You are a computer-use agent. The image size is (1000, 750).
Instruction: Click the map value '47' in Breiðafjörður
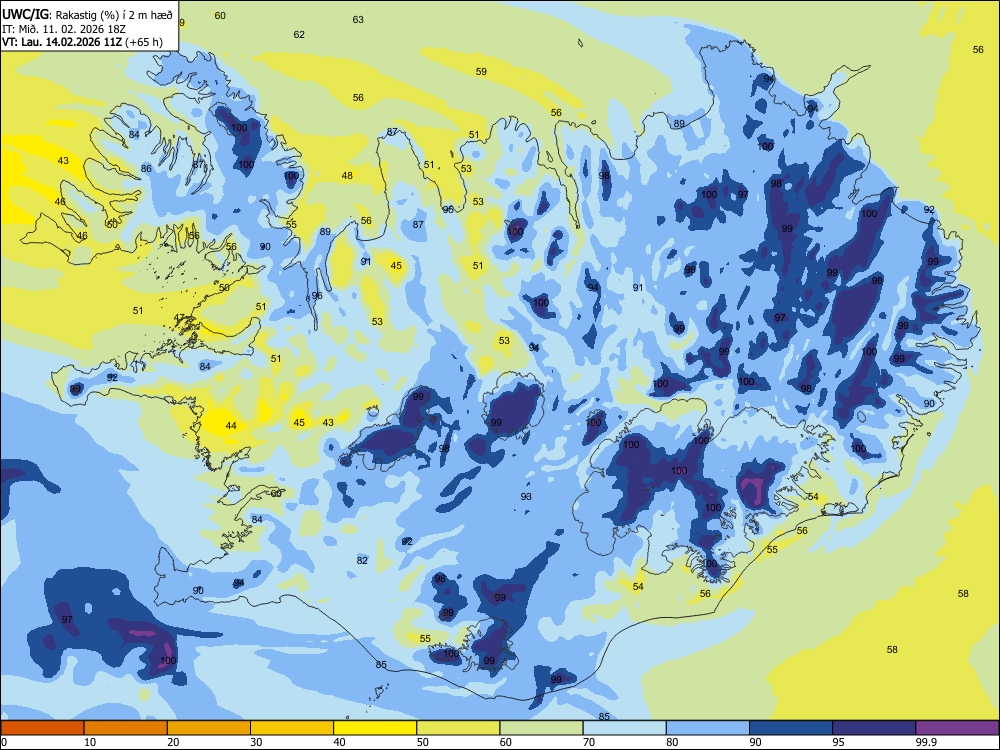[x=179, y=318]
